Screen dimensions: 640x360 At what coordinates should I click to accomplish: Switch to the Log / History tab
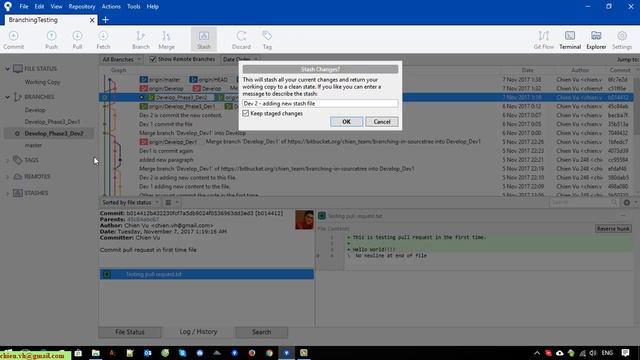pyautogui.click(x=198, y=332)
